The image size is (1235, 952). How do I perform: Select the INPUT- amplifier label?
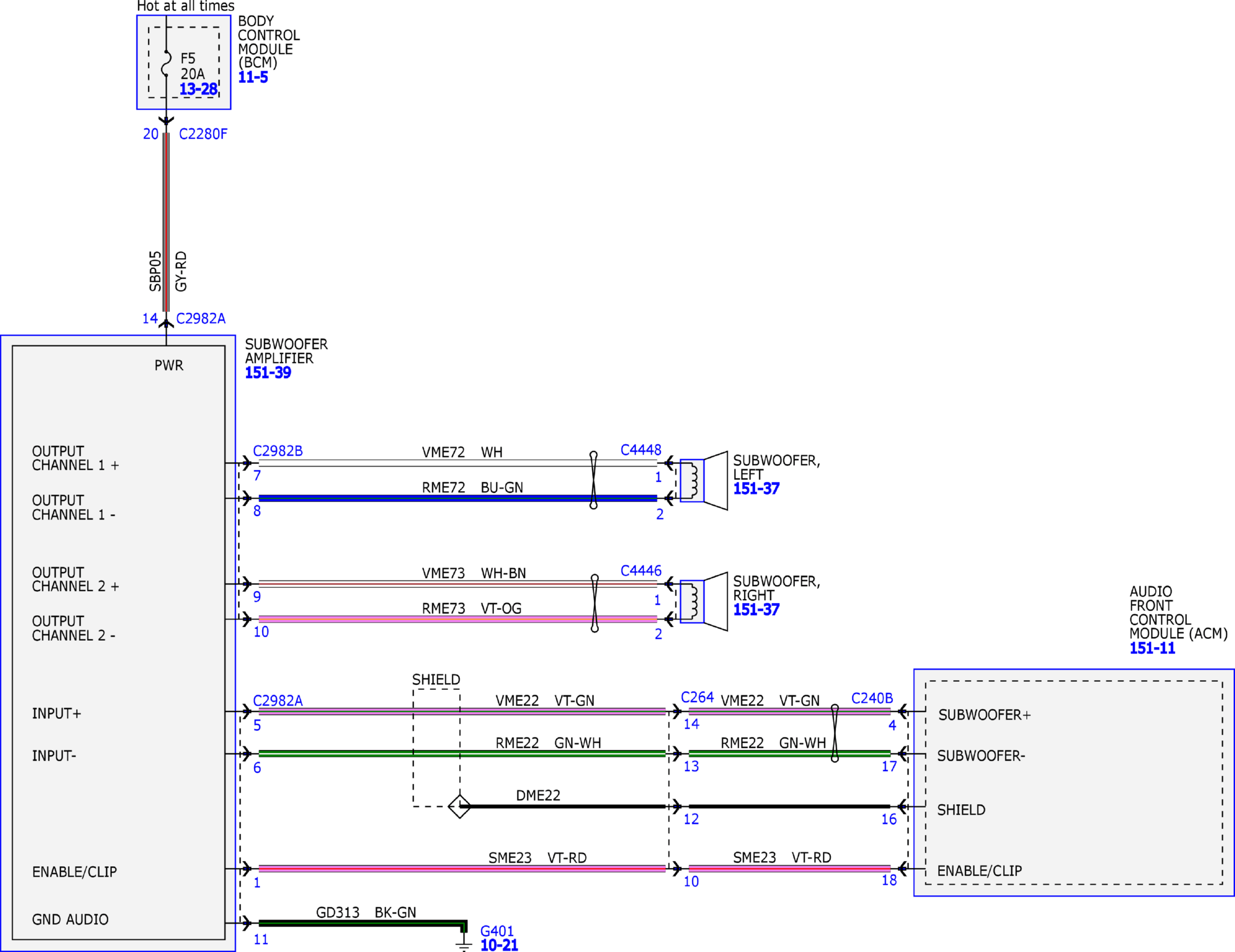coord(54,756)
